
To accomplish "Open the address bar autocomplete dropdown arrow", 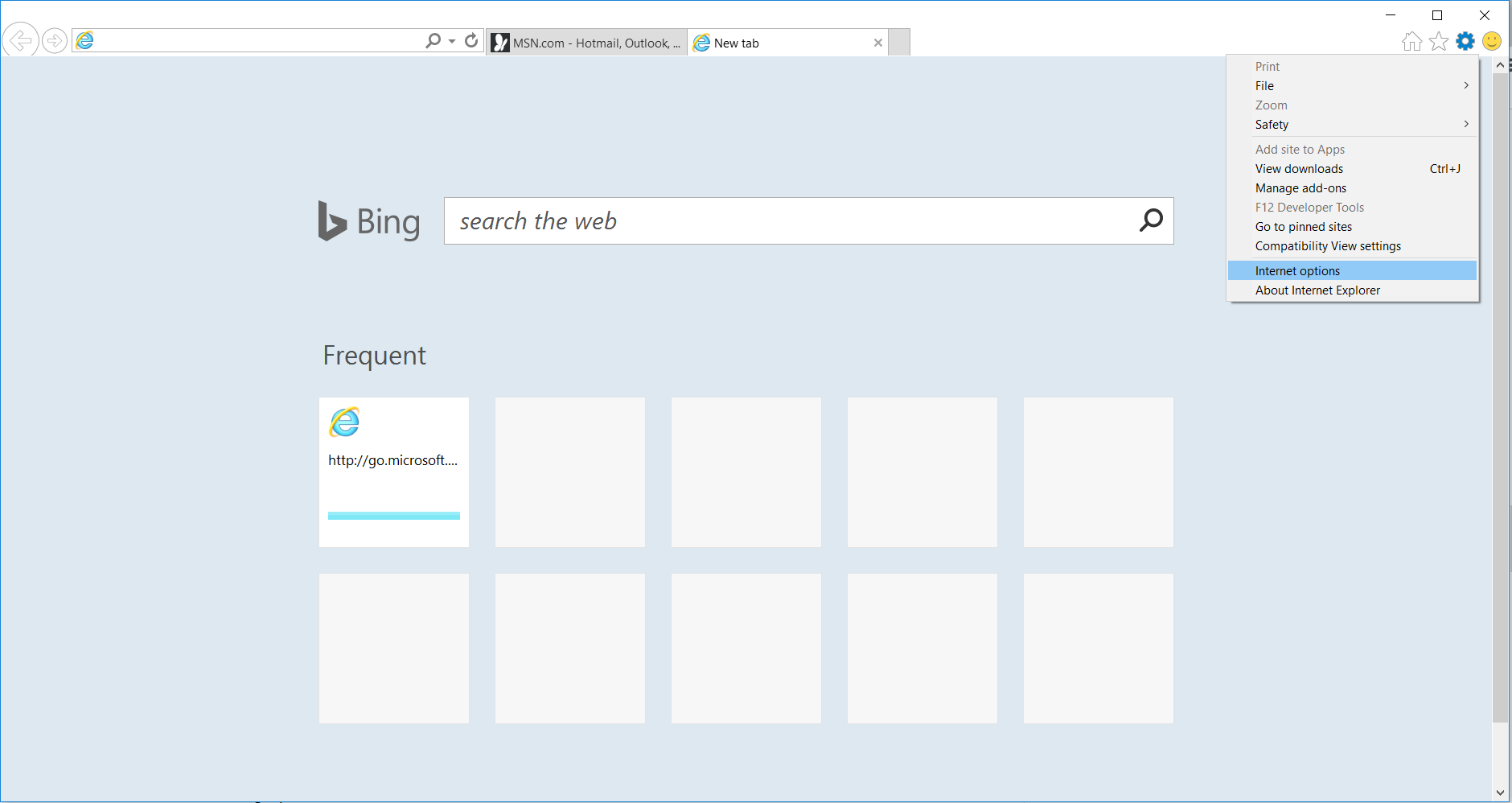I will 452,41.
